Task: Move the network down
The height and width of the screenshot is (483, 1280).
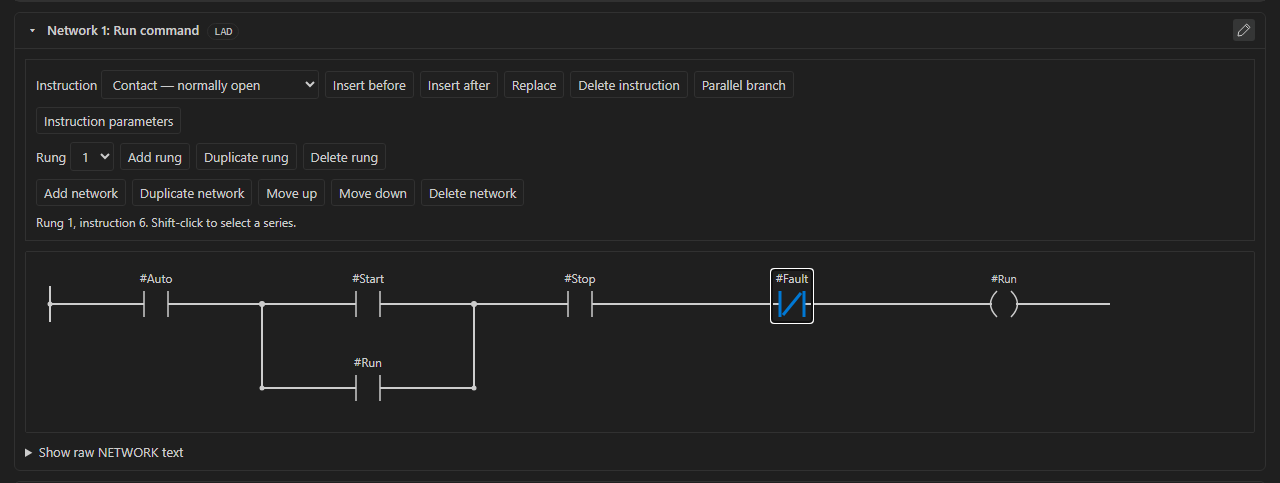Action: coord(373,193)
